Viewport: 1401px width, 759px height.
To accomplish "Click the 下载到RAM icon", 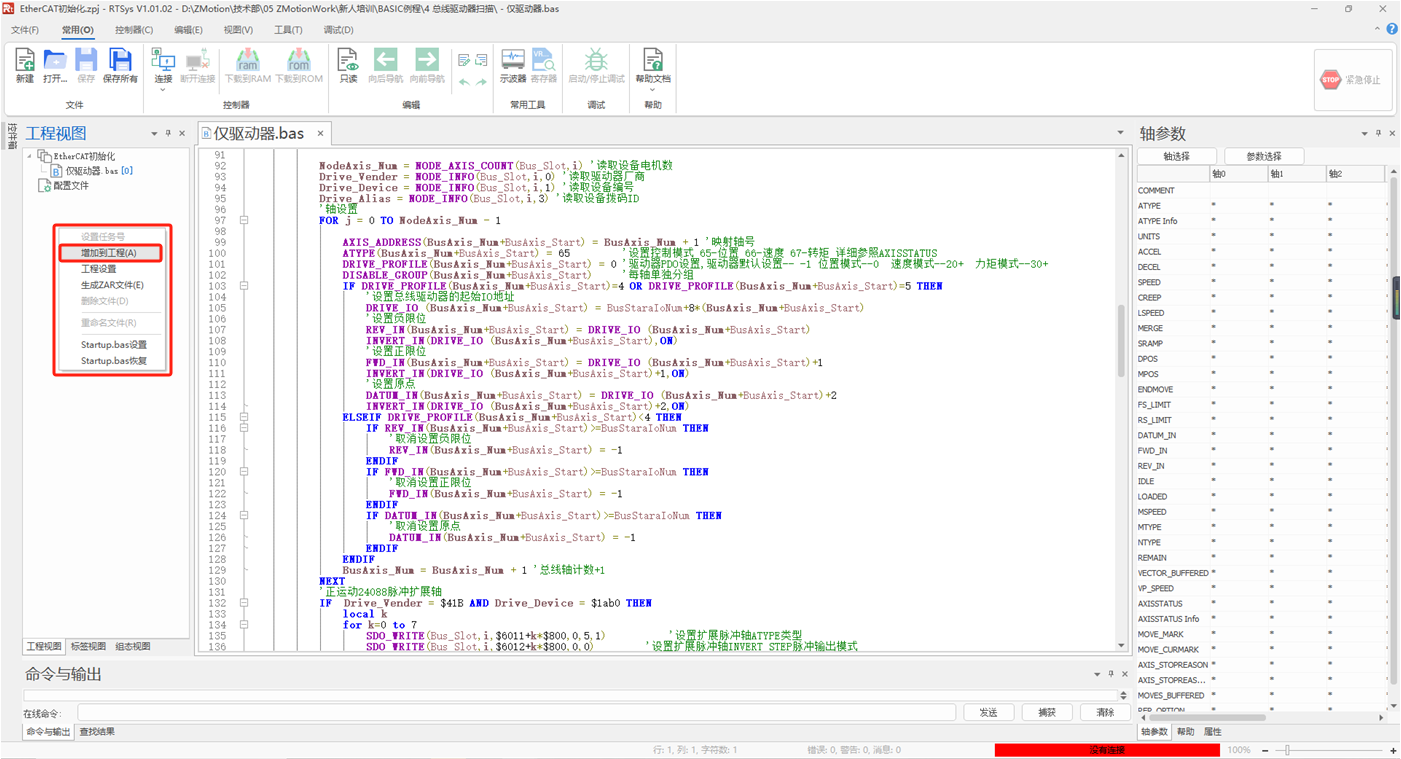I will pyautogui.click(x=247, y=61).
